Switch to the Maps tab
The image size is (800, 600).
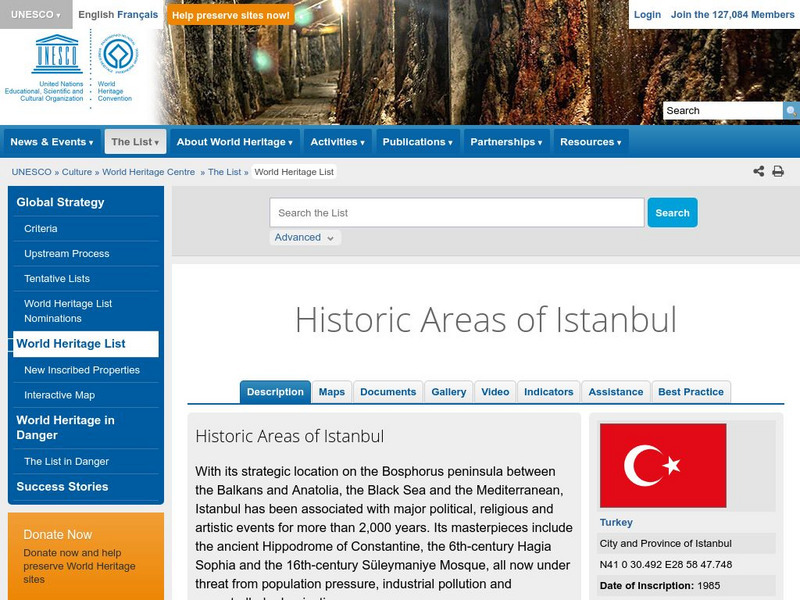tap(332, 392)
